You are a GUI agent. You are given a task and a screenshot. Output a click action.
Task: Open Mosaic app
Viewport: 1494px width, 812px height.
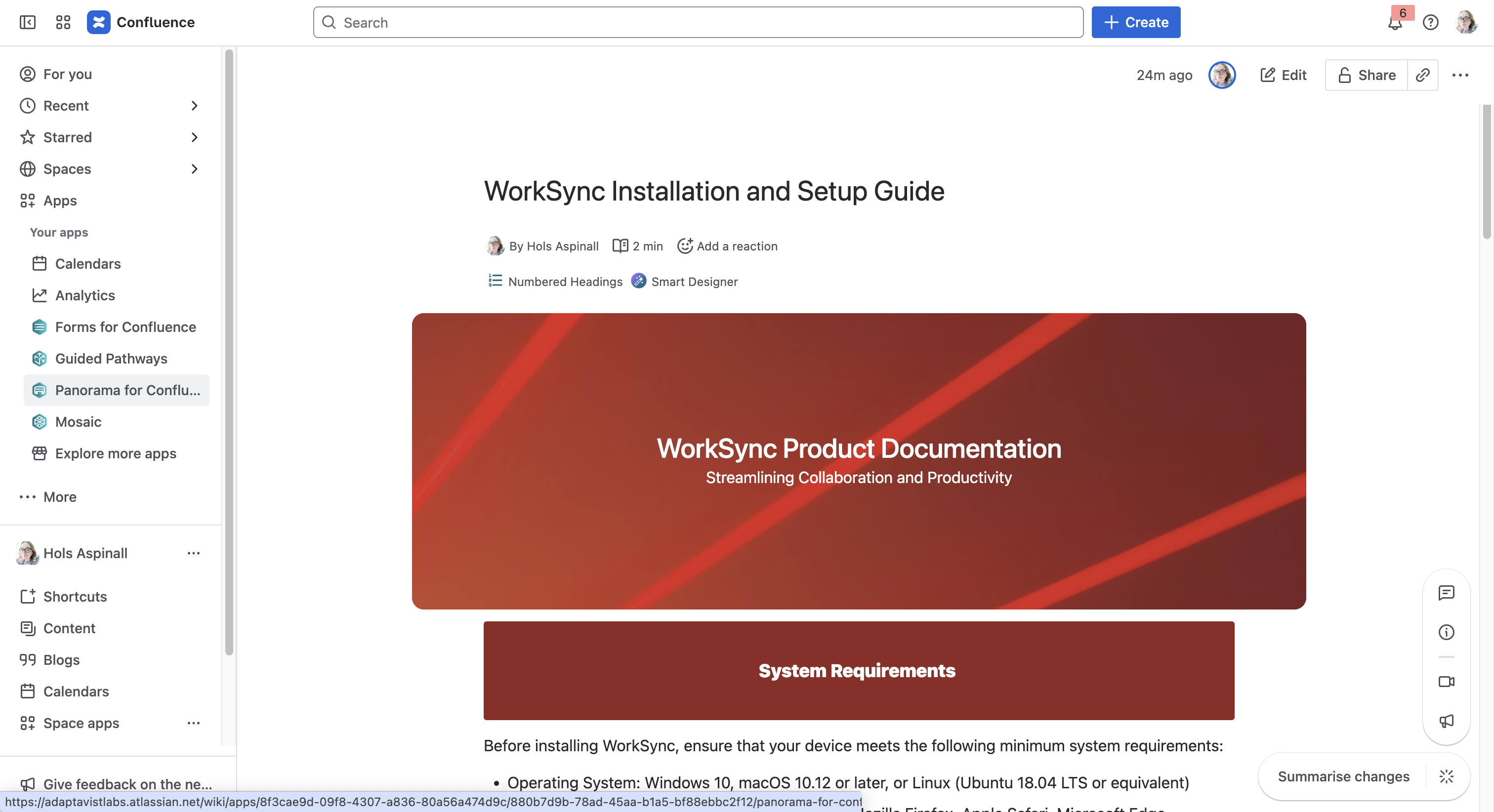116,422
